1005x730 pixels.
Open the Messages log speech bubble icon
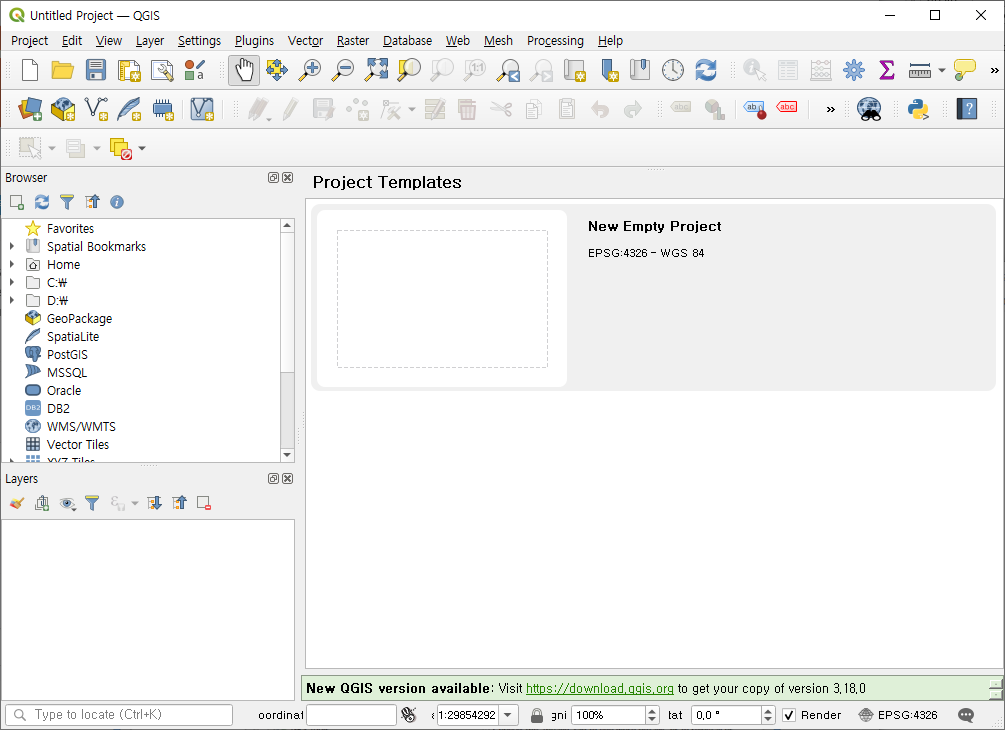pyautogui.click(x=966, y=715)
